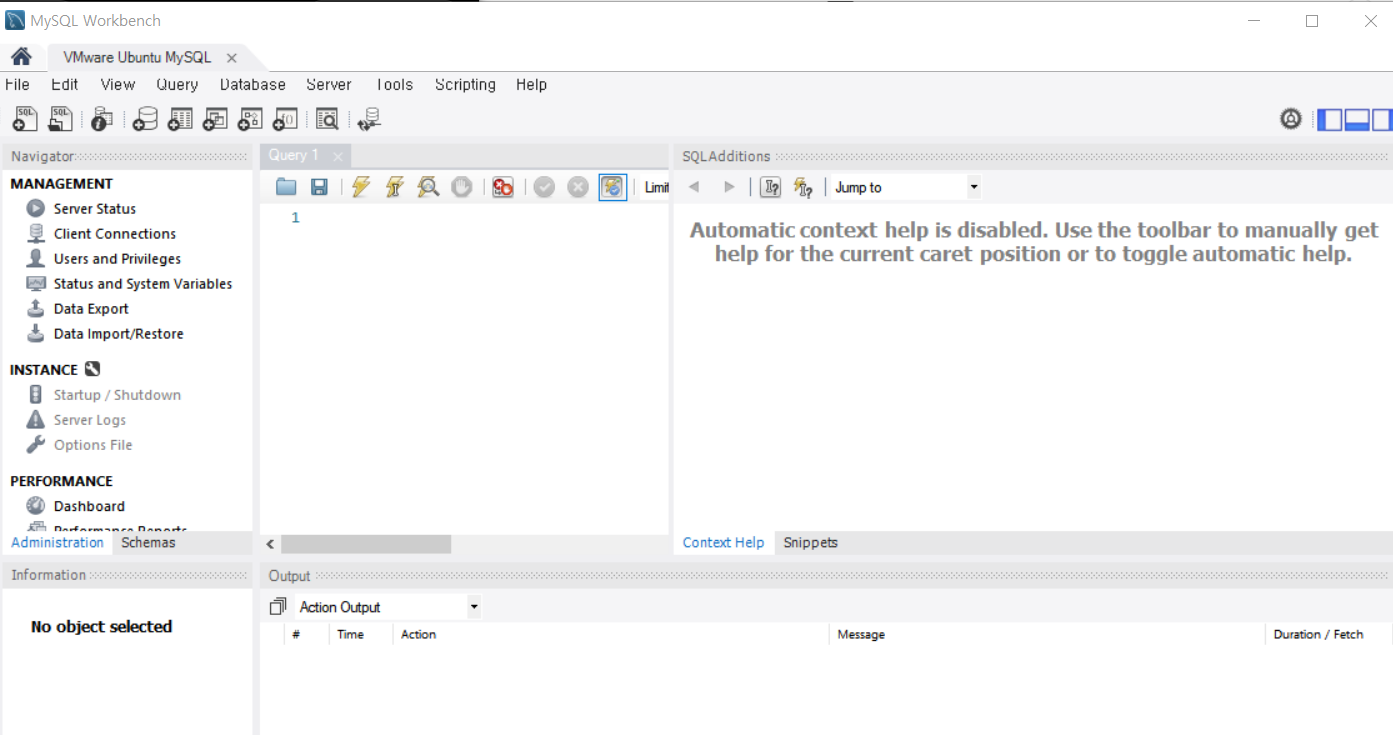Go forward in context help history
The image size is (1393, 735).
(729, 187)
